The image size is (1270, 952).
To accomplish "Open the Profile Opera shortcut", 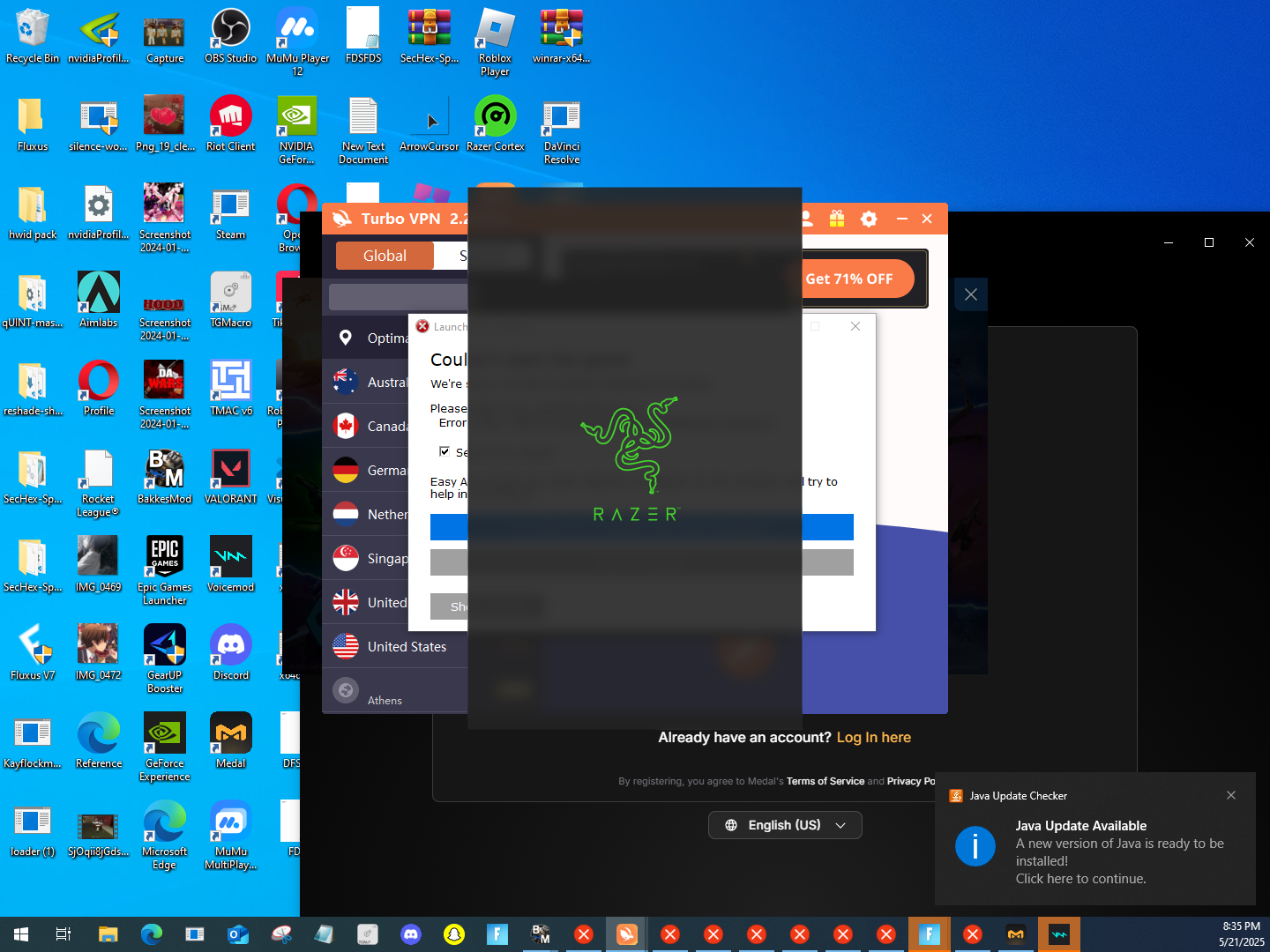I will pos(98,389).
